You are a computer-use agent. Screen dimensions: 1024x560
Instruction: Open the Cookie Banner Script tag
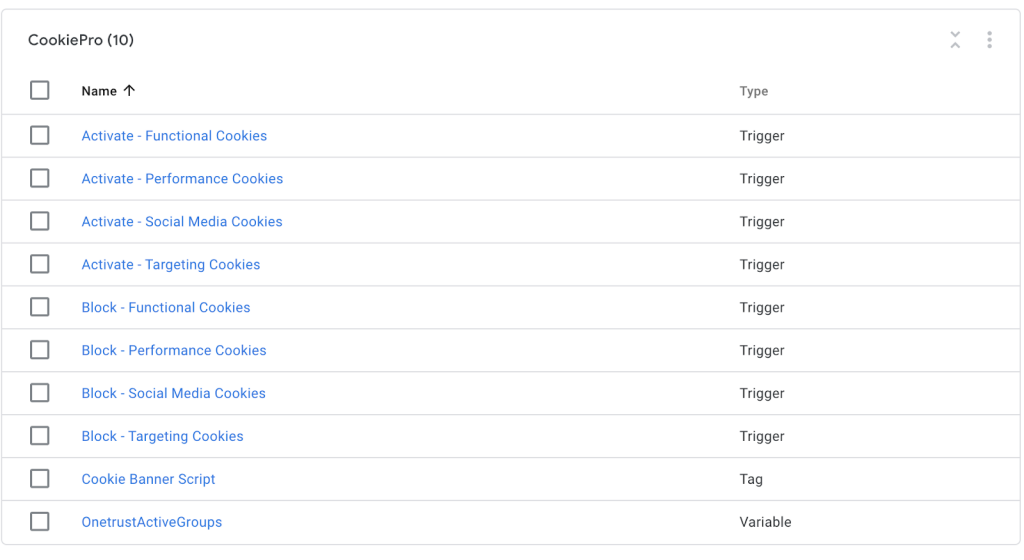pos(148,479)
